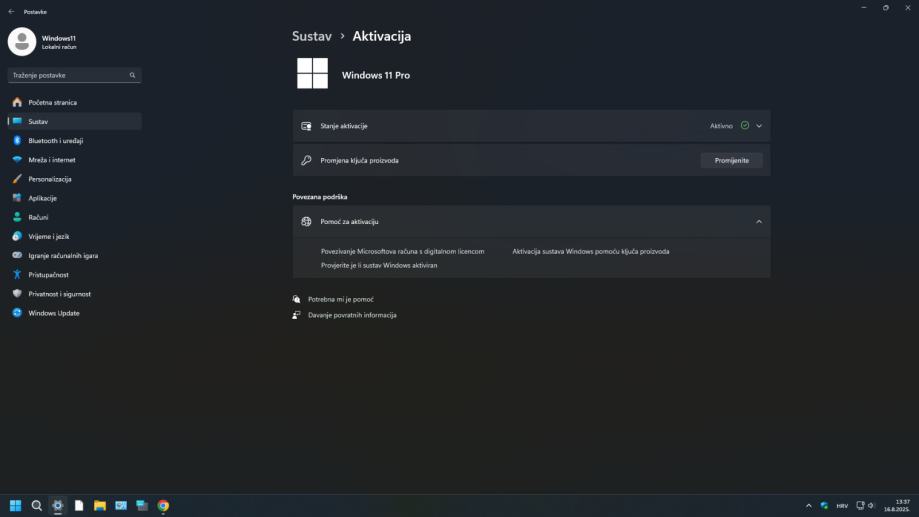
Task: Click the key icon for Promjena ključa proizvoda
Action: click(306, 161)
